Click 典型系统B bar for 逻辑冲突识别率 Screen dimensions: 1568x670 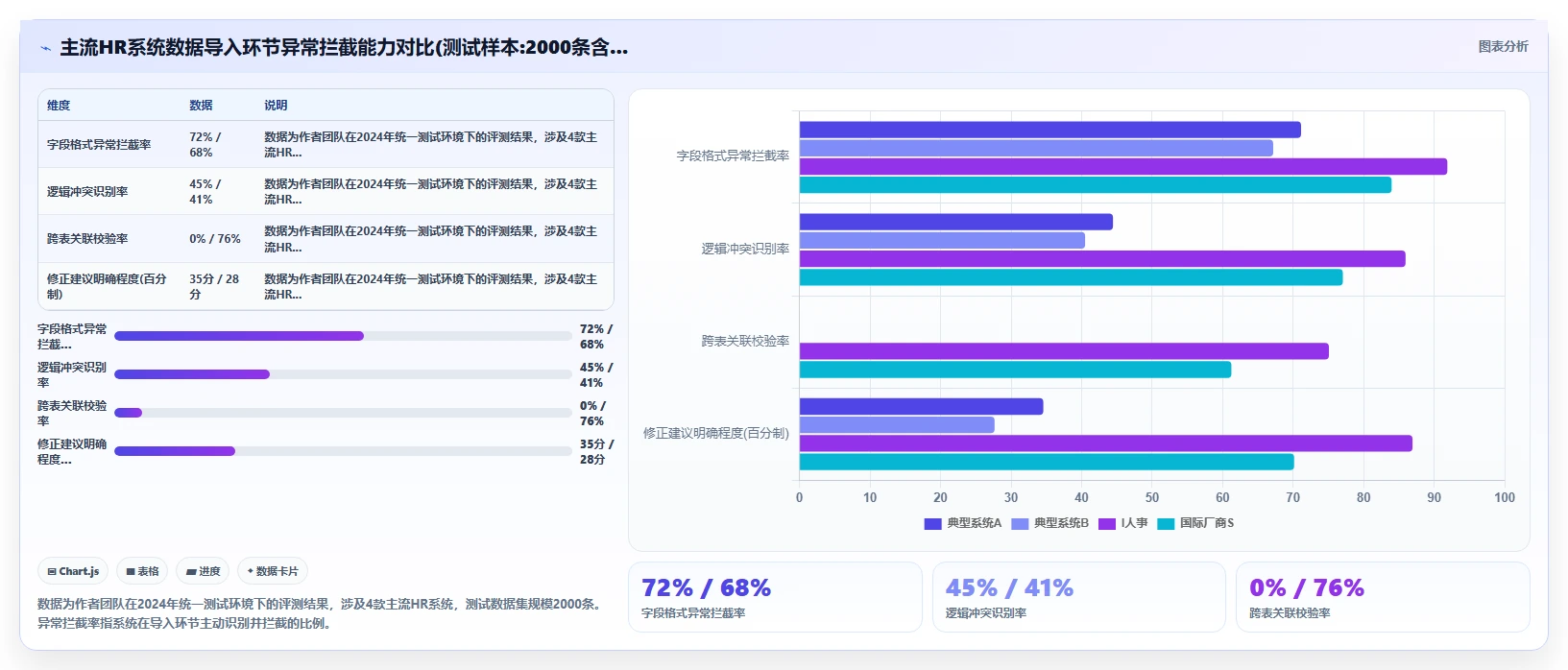click(942, 240)
